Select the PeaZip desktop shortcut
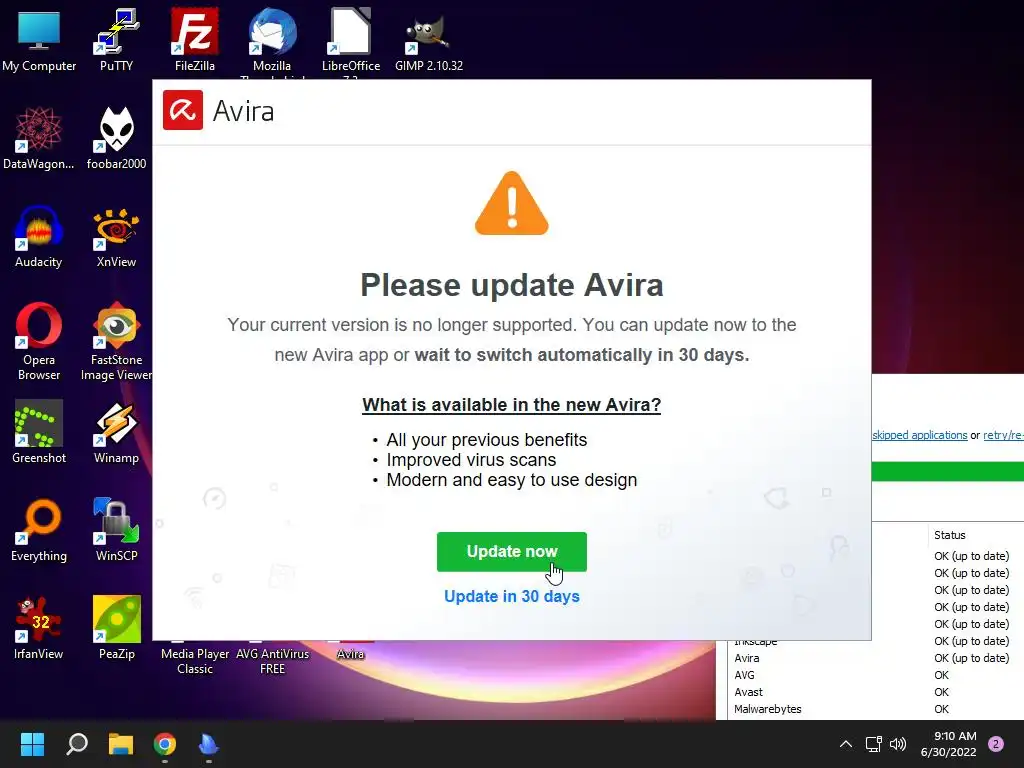 [x=116, y=628]
